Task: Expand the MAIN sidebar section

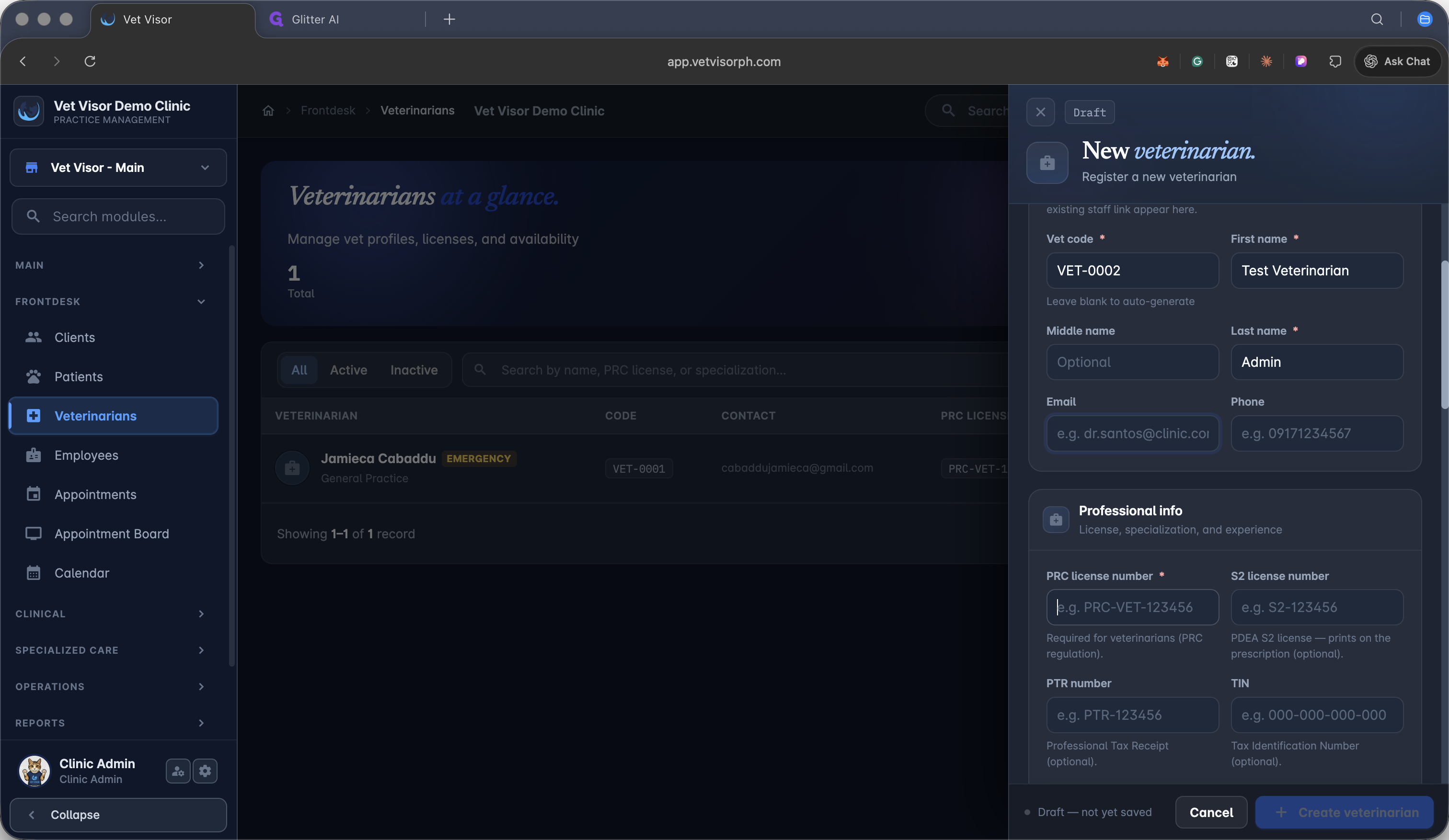Action: pos(110,265)
